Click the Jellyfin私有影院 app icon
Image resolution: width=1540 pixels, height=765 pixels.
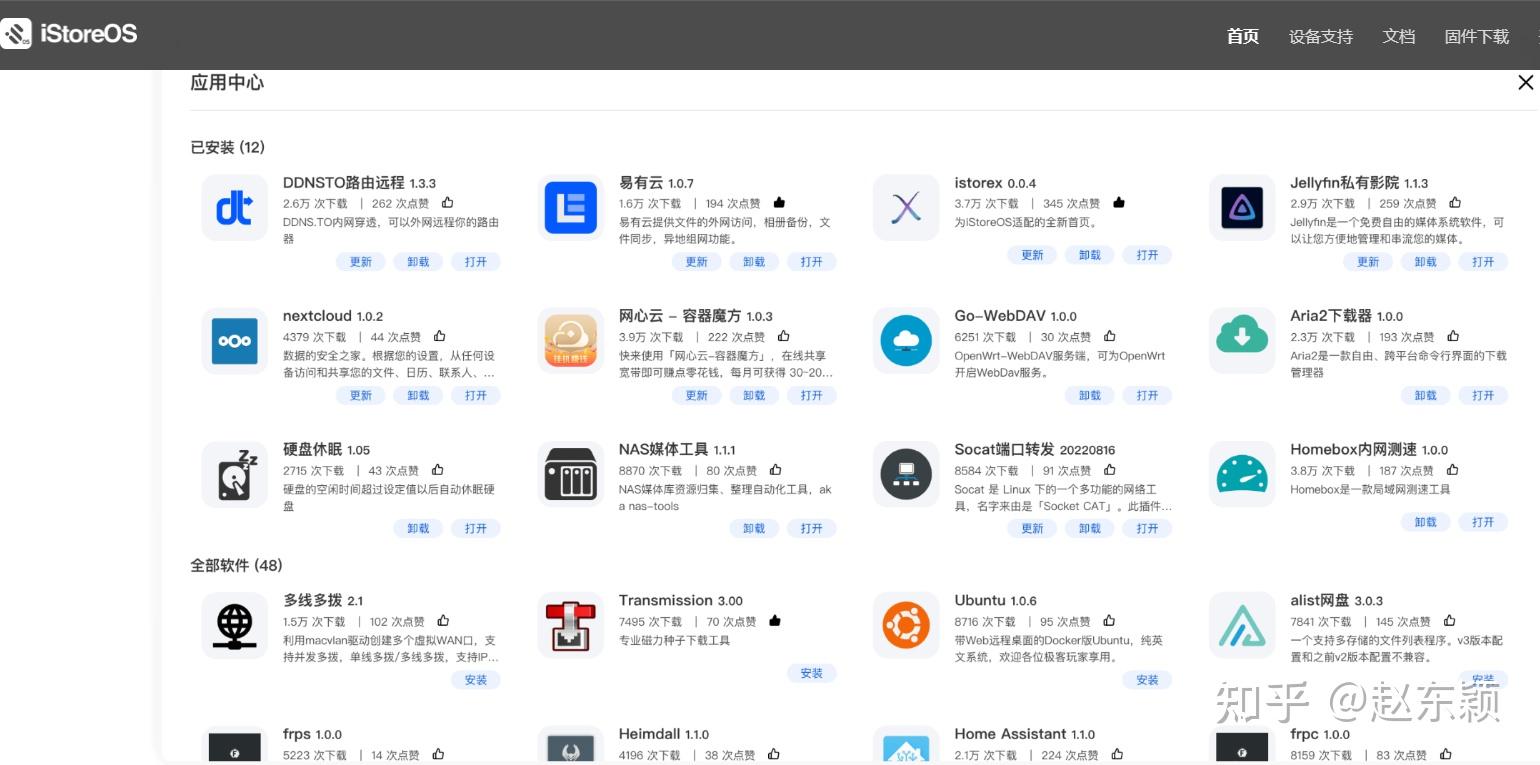(1242, 208)
